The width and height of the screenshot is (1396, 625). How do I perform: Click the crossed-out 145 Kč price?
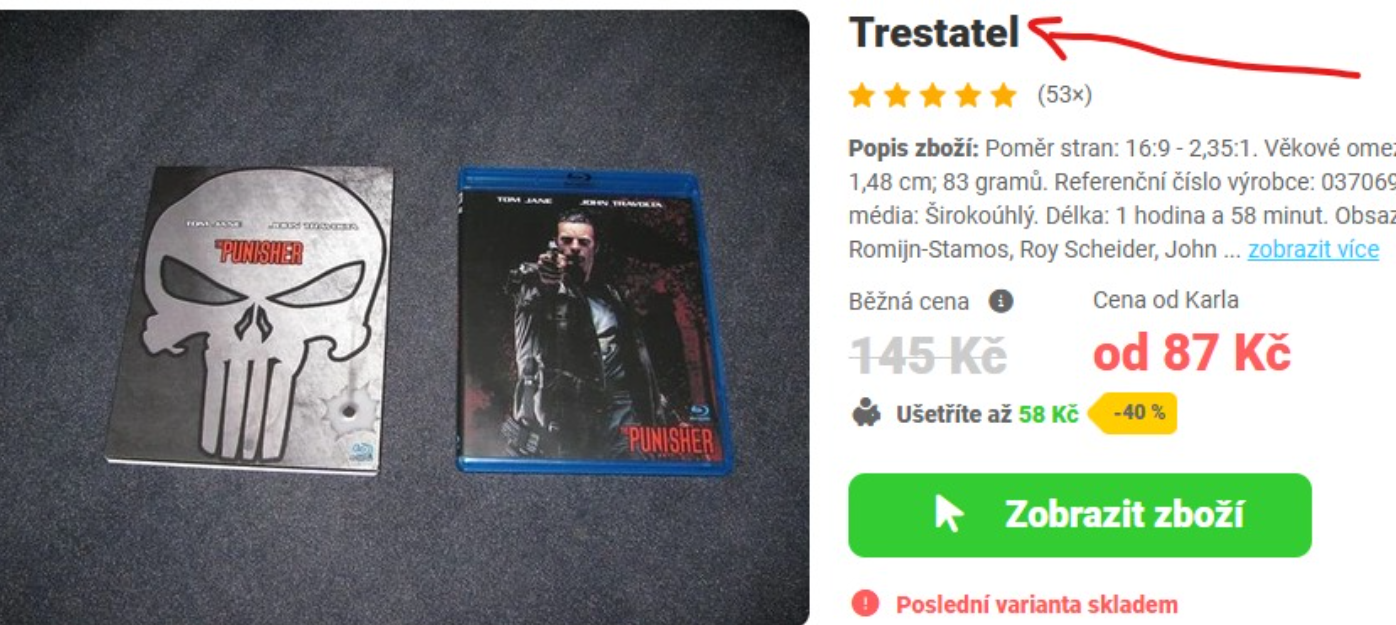pyautogui.click(x=928, y=356)
